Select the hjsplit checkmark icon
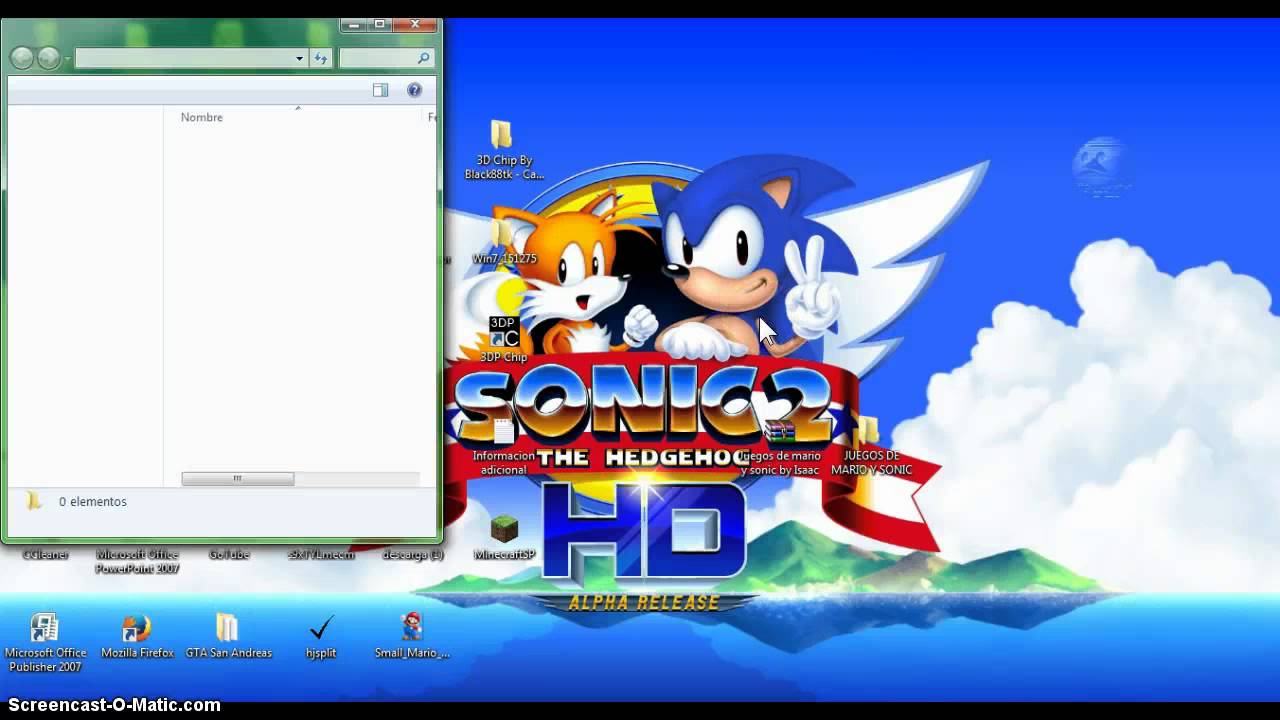This screenshot has width=1280, height=720. (321, 628)
